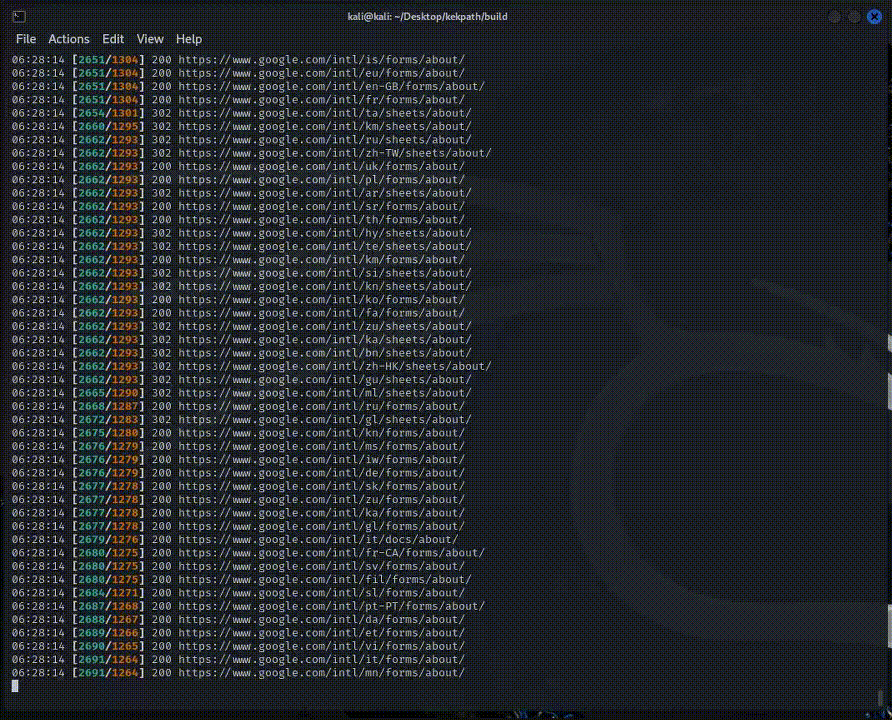Click the intl/ms/forms/about/ URL

pos(321,446)
